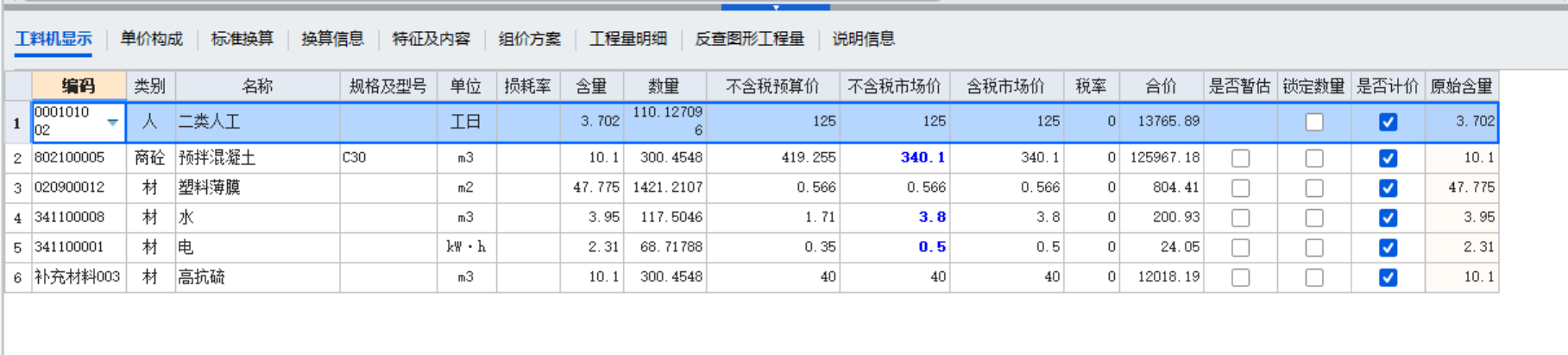Select original content cell 47.775

[x=1462, y=188]
